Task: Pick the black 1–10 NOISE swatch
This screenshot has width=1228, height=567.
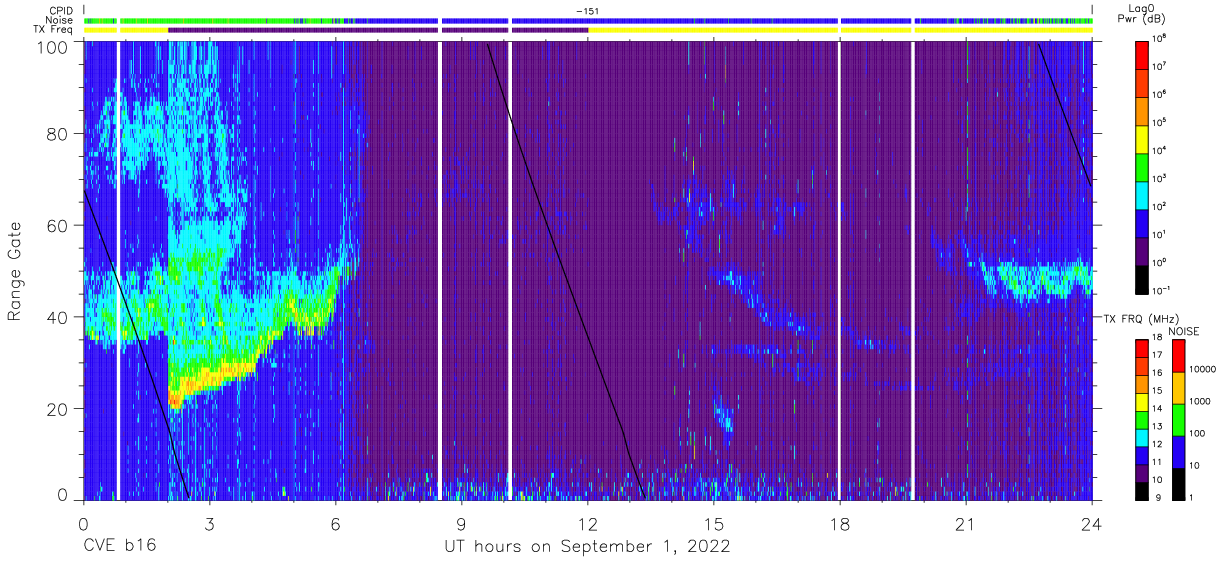Action: click(1177, 483)
